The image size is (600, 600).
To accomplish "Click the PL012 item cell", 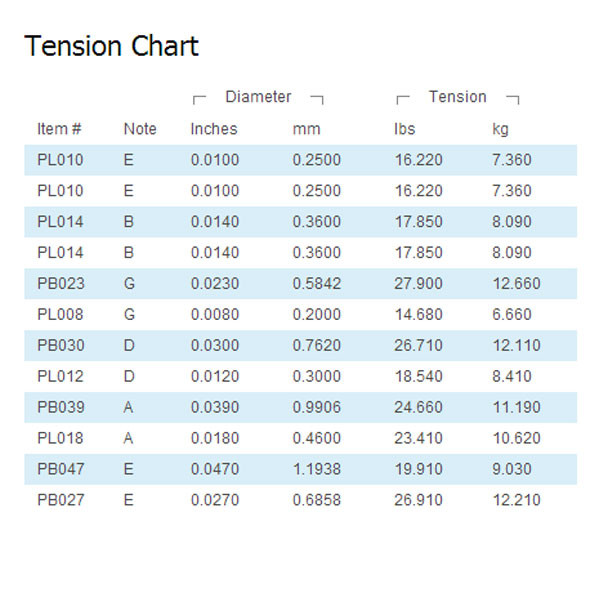I will [x=61, y=377].
